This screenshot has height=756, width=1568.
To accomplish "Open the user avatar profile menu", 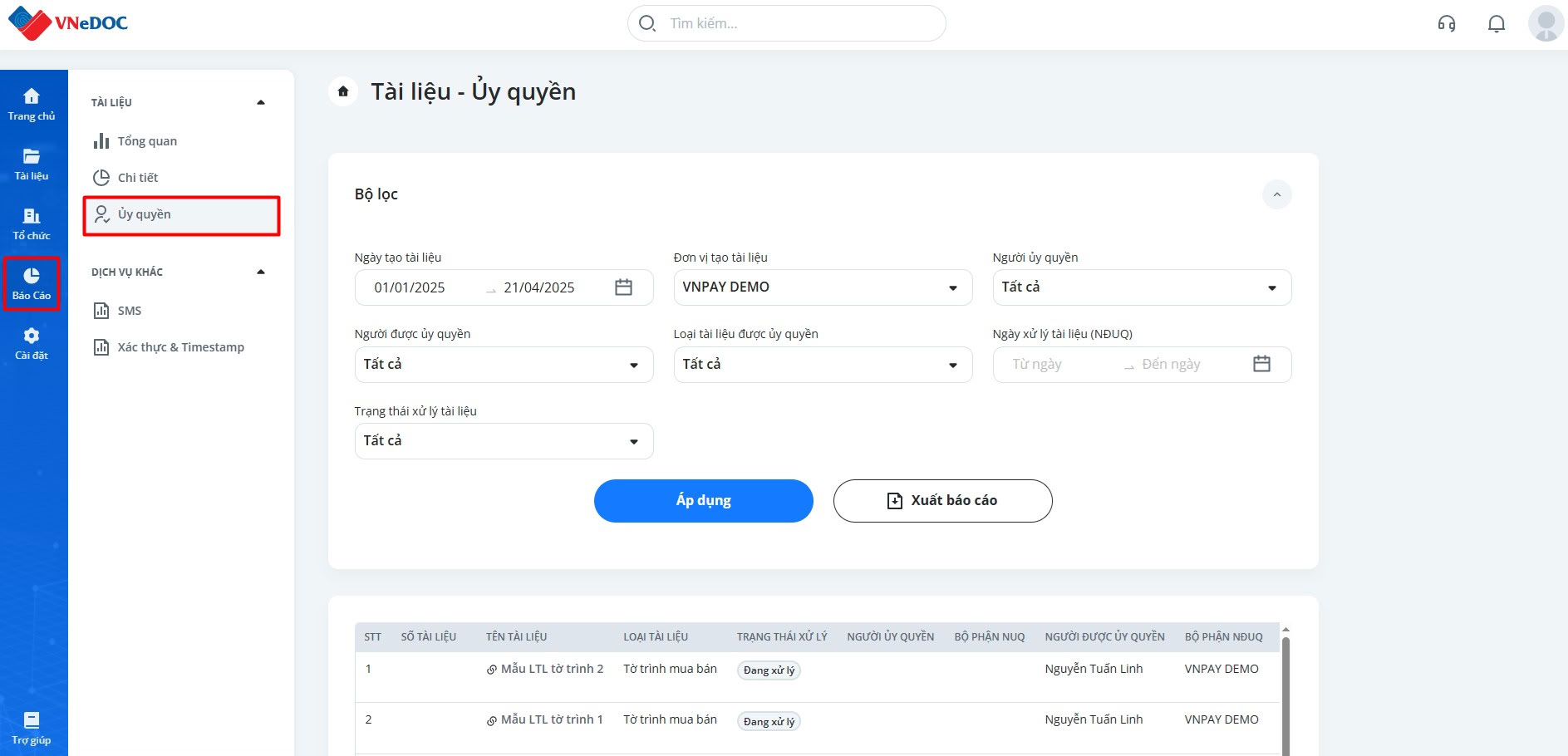I will [x=1546, y=23].
